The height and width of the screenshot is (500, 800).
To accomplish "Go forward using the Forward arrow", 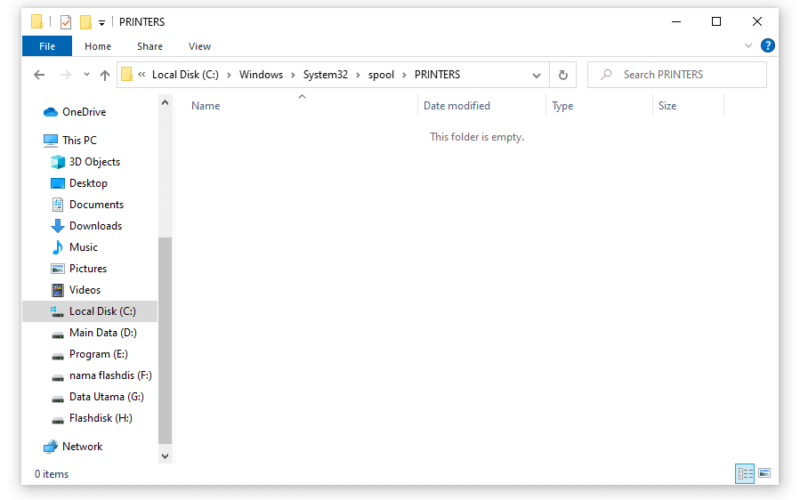I will 65,75.
